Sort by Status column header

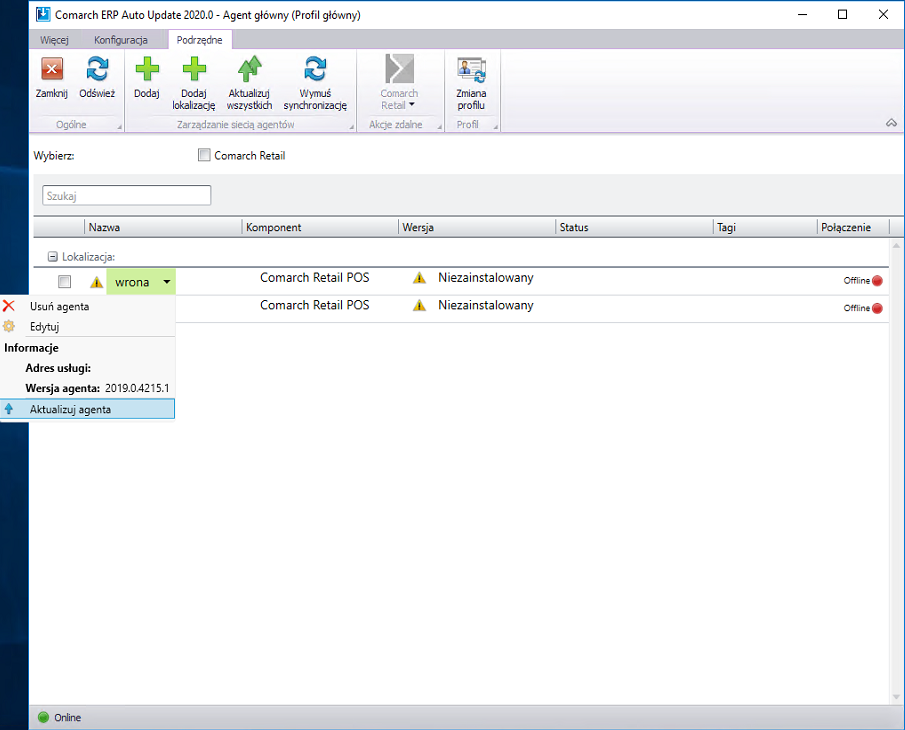[x=634, y=227]
